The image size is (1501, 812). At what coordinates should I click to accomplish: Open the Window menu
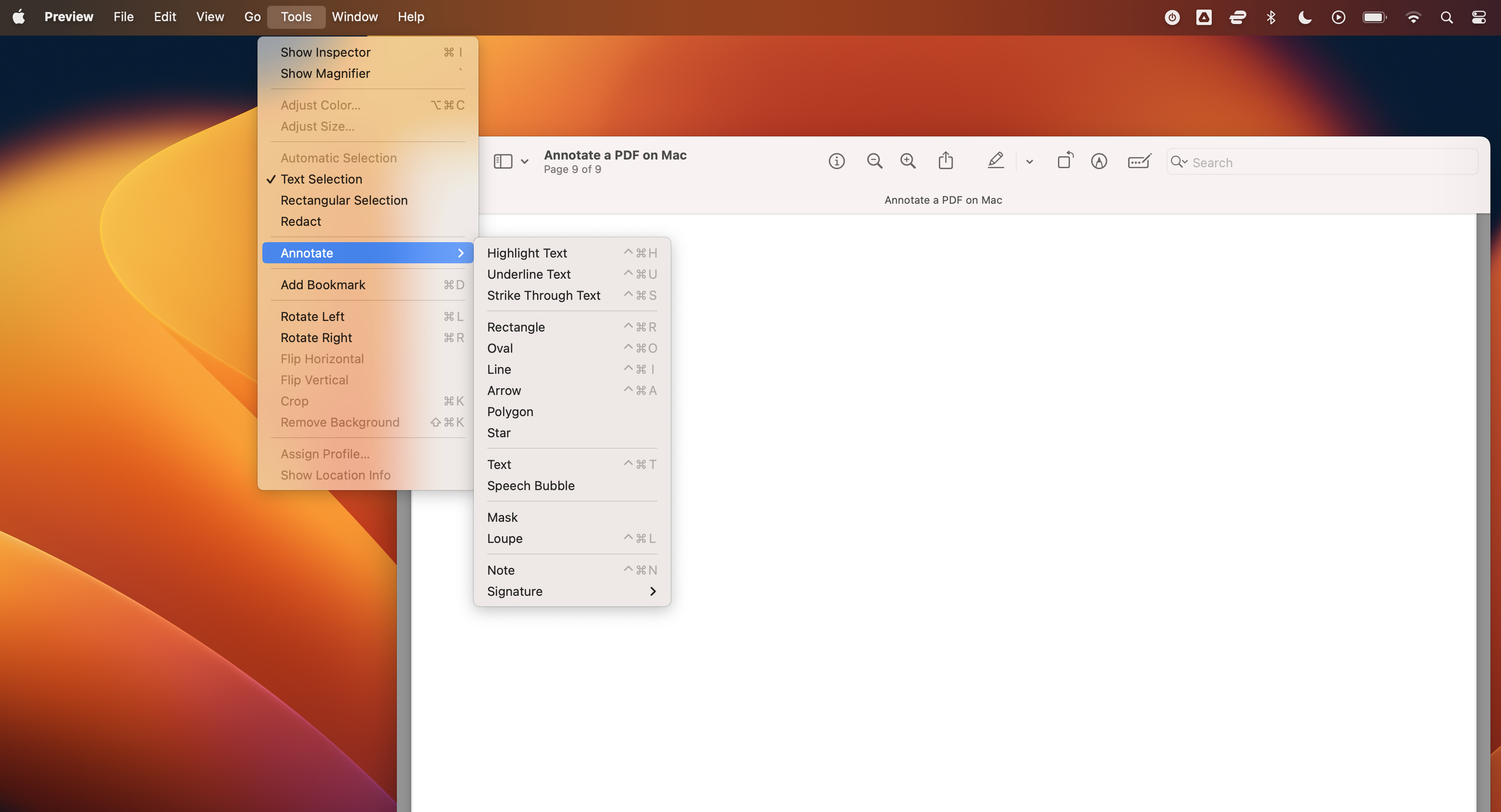[x=354, y=16]
